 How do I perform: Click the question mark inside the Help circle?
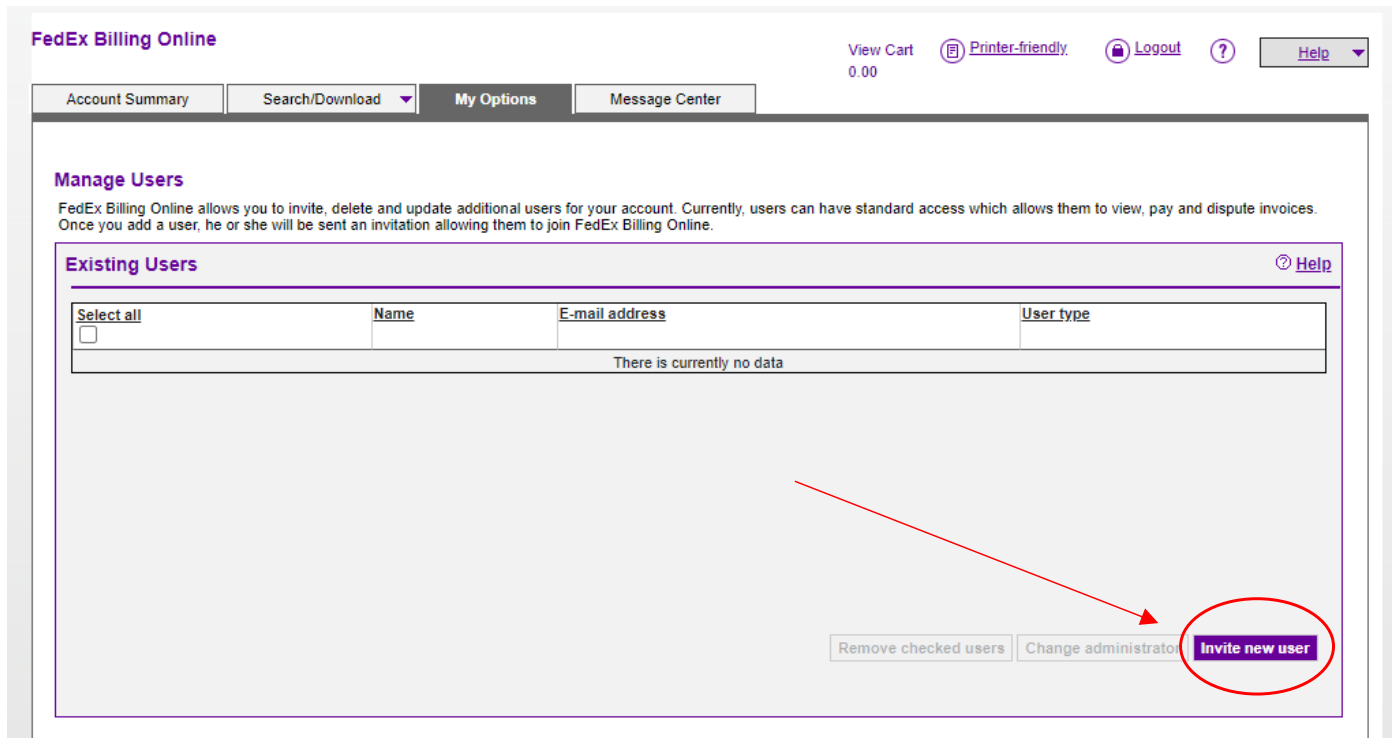point(1223,50)
